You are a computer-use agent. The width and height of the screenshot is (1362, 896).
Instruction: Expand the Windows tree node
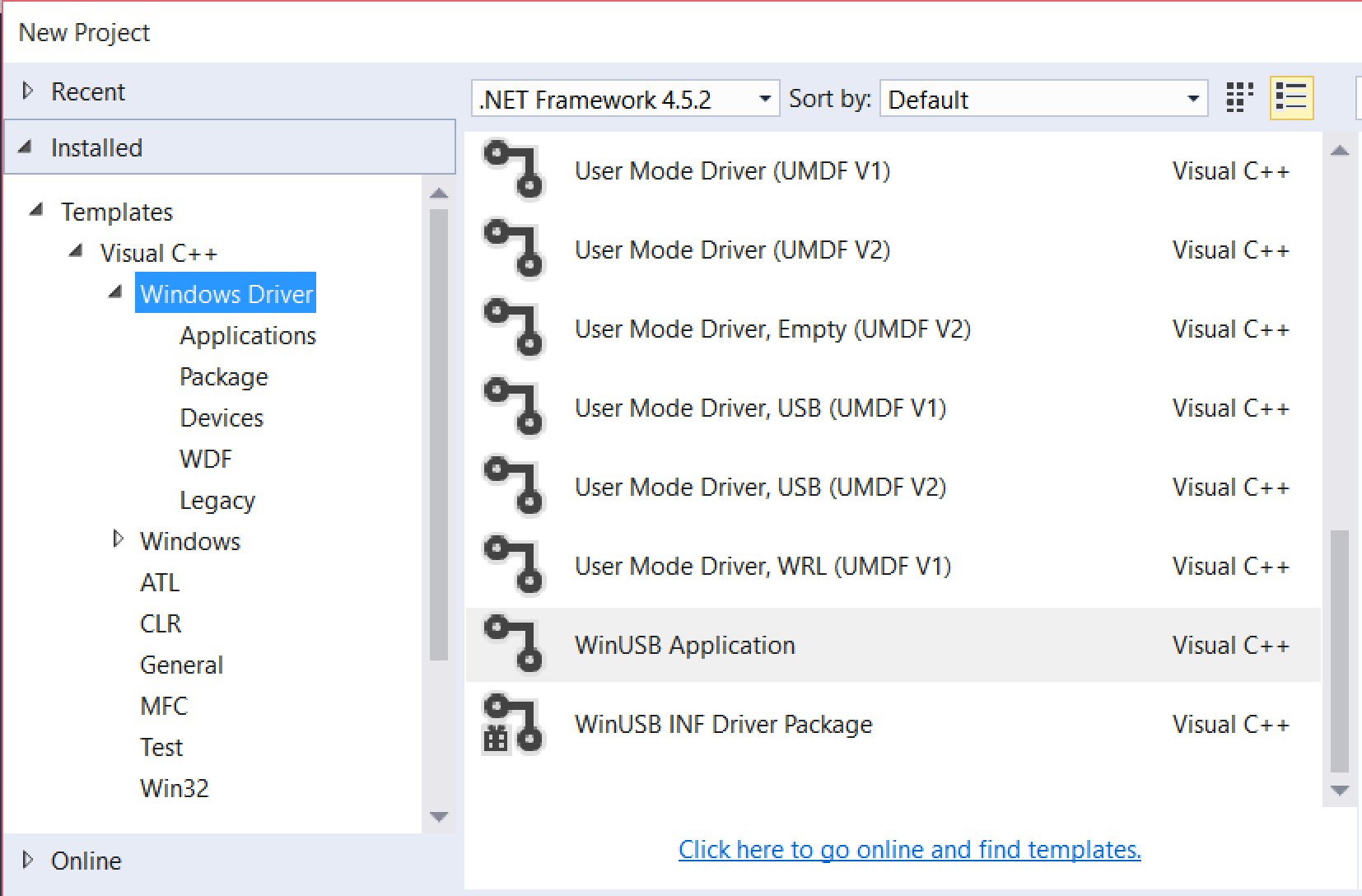click(x=118, y=539)
